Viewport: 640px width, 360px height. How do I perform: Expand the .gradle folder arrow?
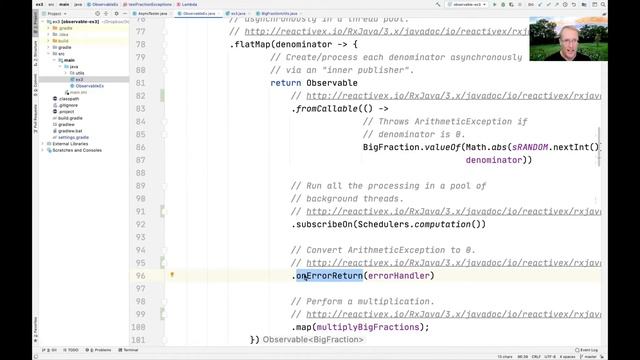49,28
